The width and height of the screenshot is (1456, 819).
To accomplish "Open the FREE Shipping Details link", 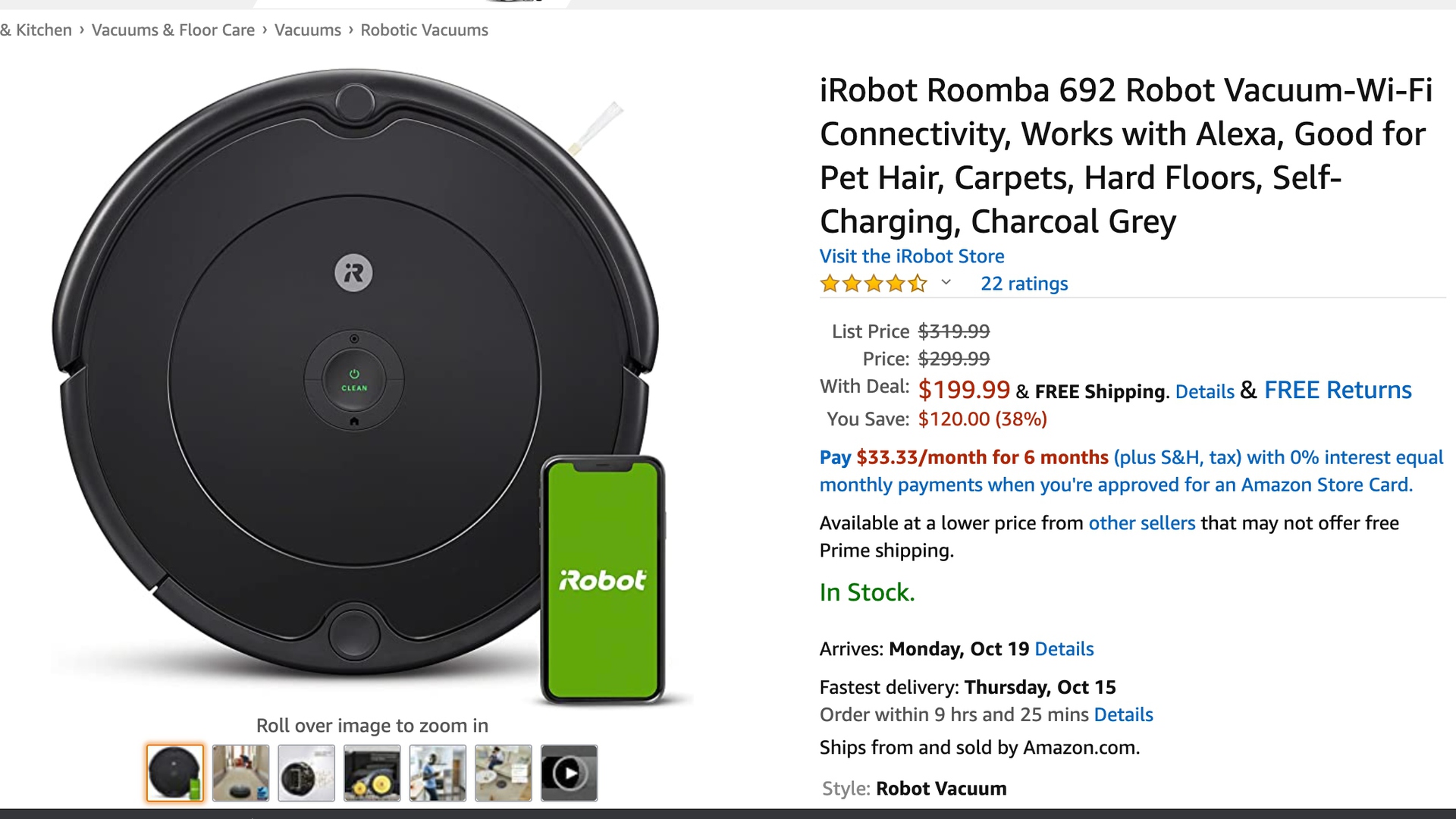I will (x=1204, y=391).
